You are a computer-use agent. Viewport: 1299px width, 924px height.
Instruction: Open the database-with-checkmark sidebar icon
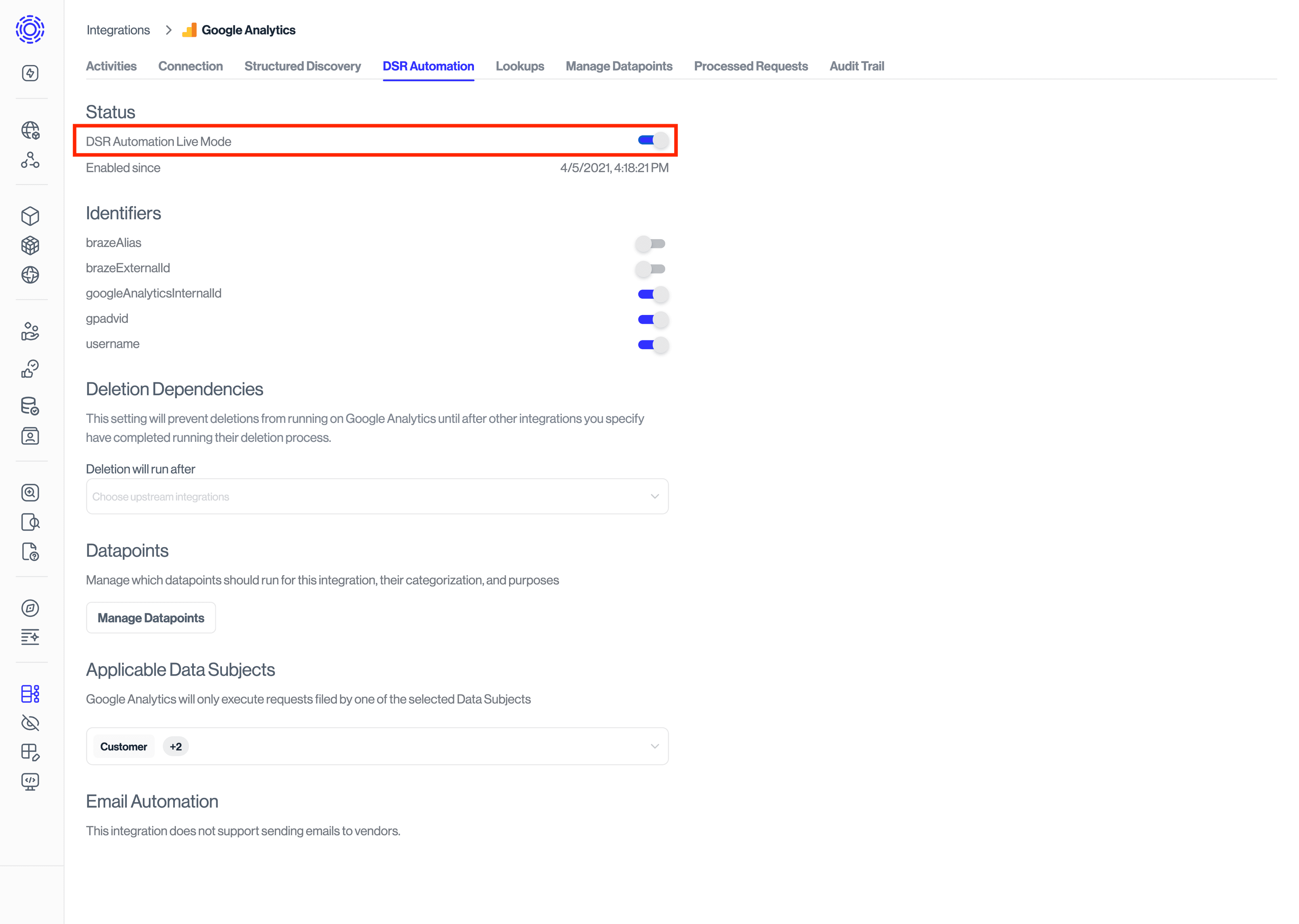[x=30, y=406]
